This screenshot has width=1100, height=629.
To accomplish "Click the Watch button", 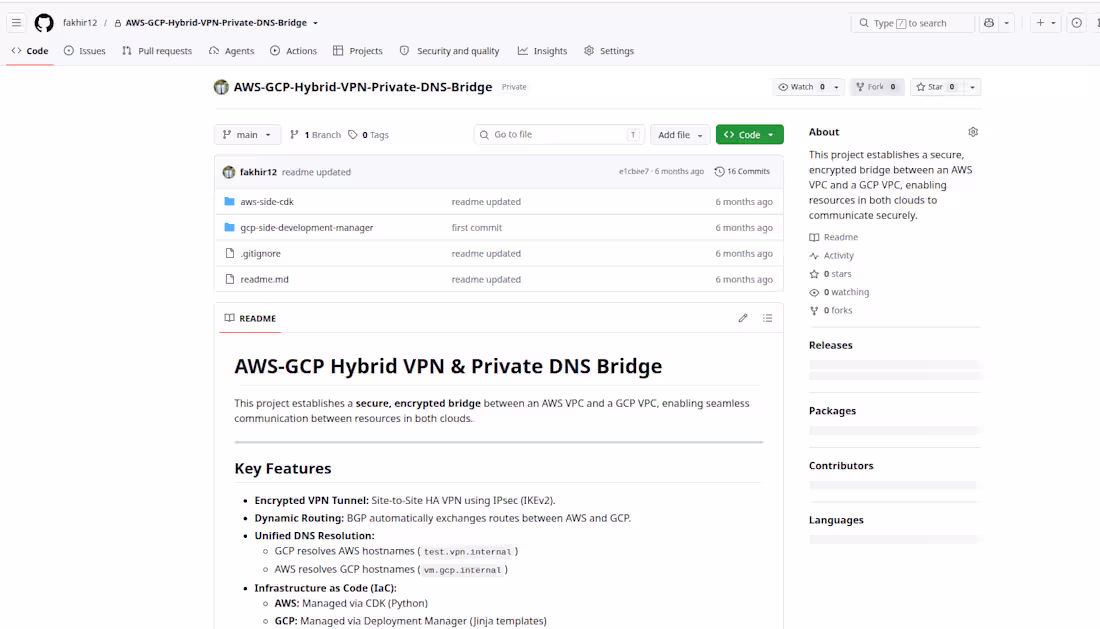I will pos(801,87).
